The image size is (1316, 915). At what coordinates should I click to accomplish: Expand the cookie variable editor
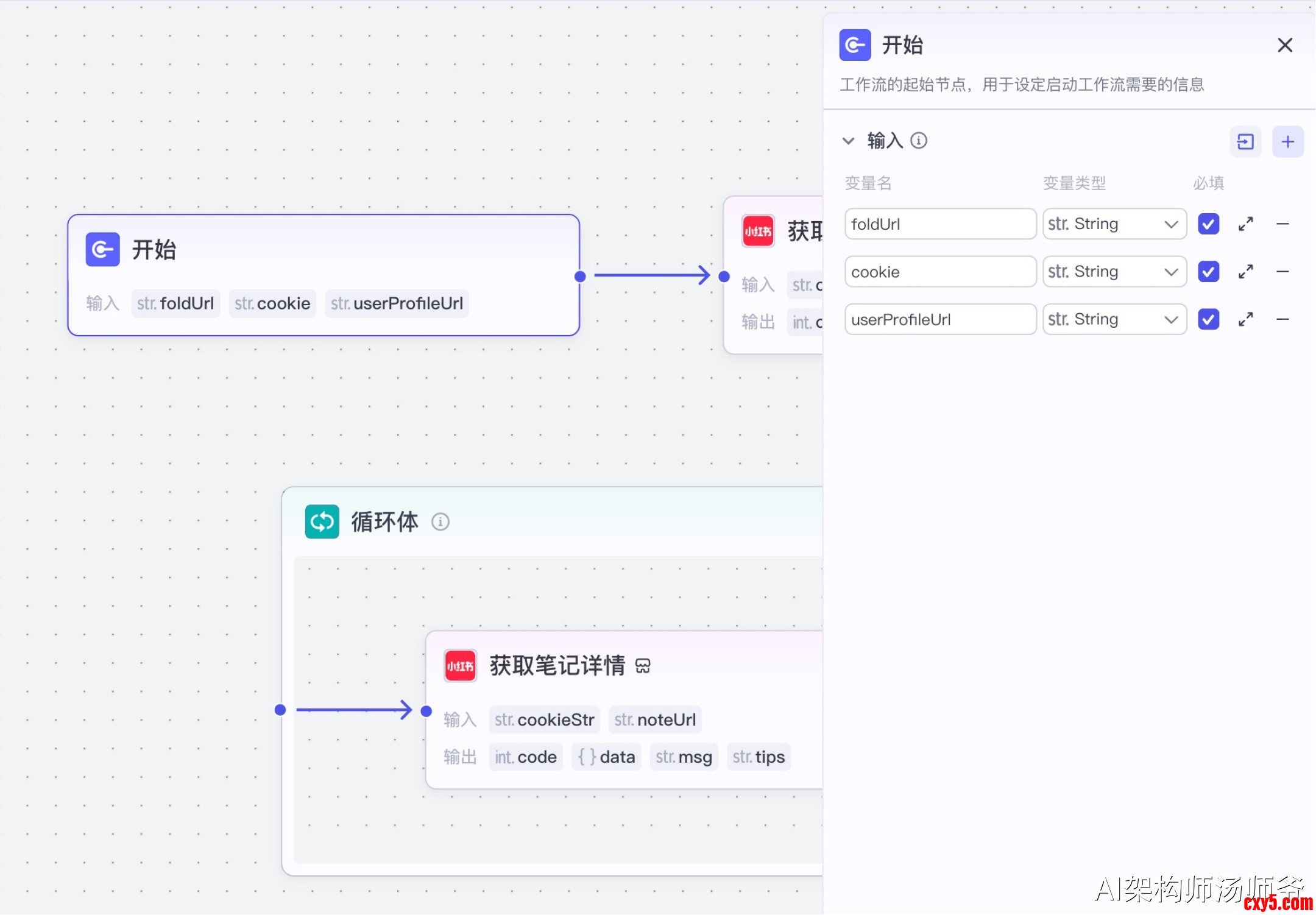pyautogui.click(x=1245, y=272)
